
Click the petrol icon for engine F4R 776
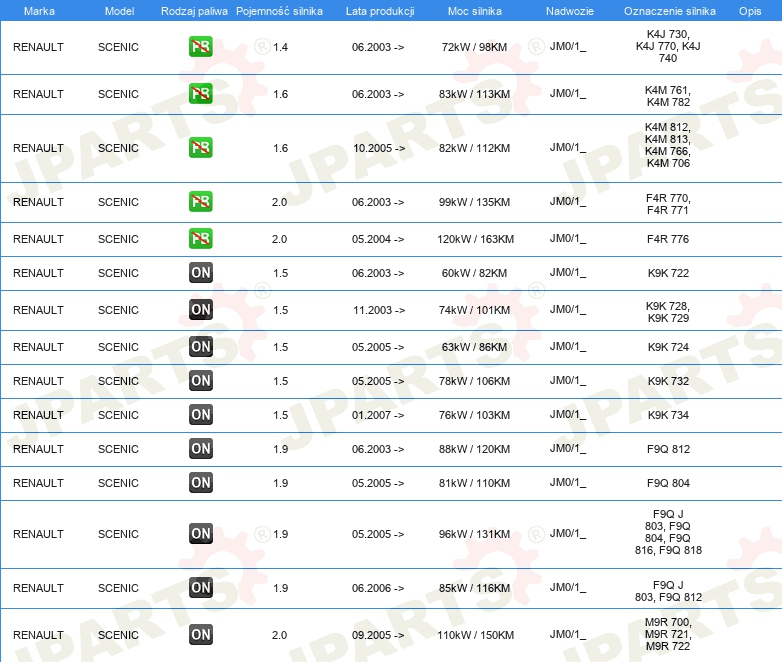click(x=200, y=238)
